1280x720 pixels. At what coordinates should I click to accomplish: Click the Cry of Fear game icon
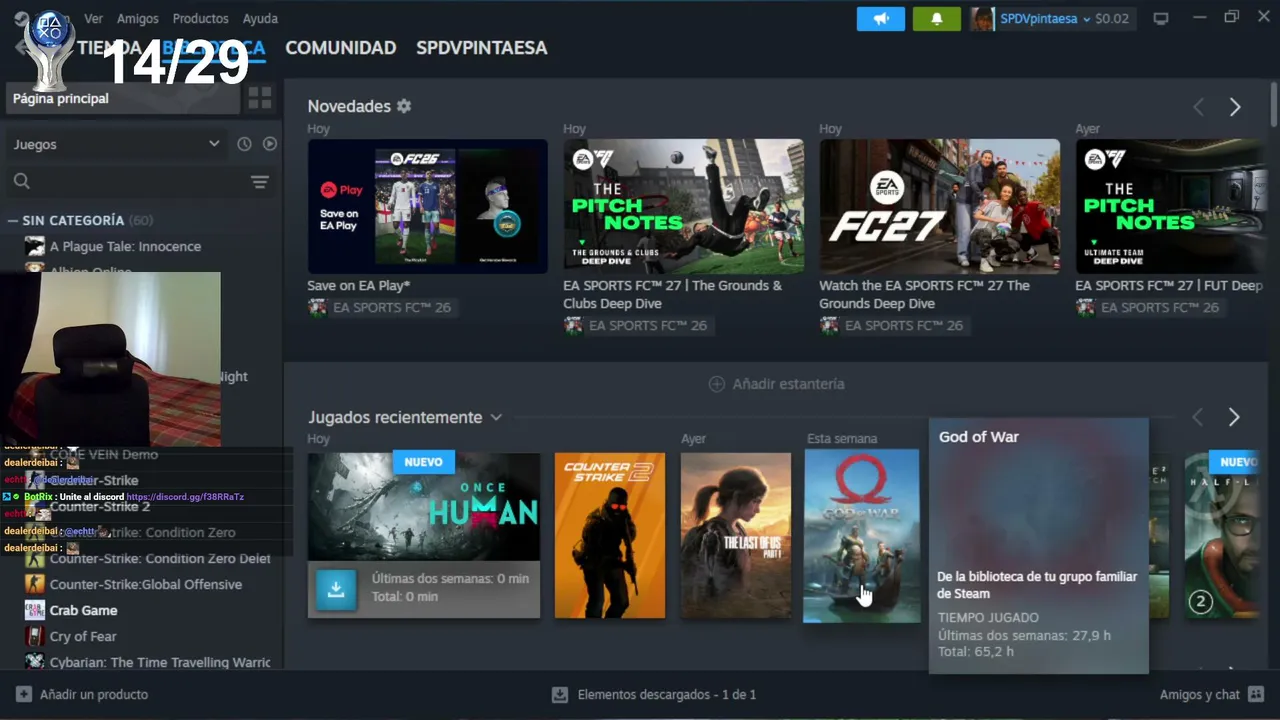tap(35, 636)
